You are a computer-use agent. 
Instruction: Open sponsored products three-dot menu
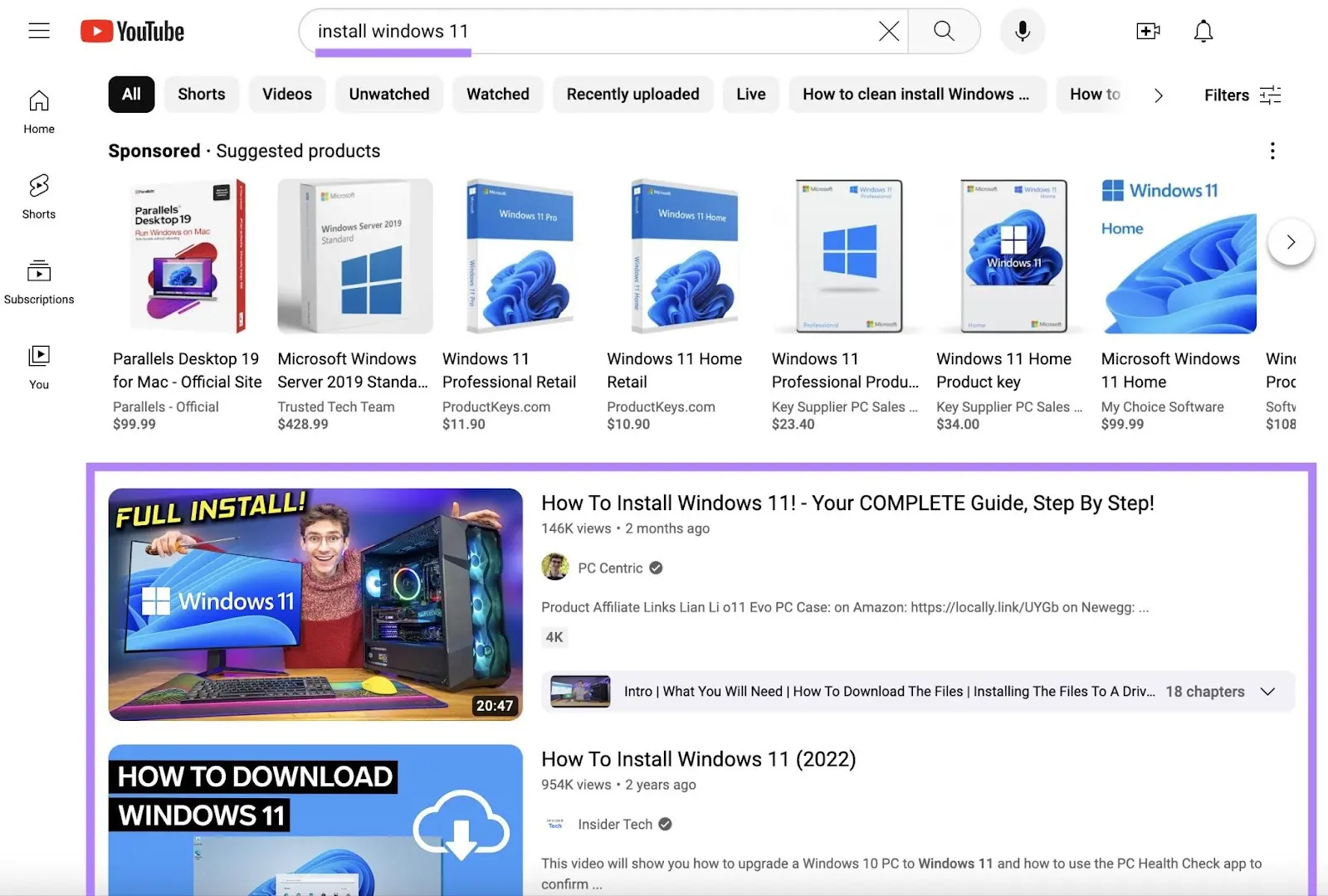click(1272, 151)
